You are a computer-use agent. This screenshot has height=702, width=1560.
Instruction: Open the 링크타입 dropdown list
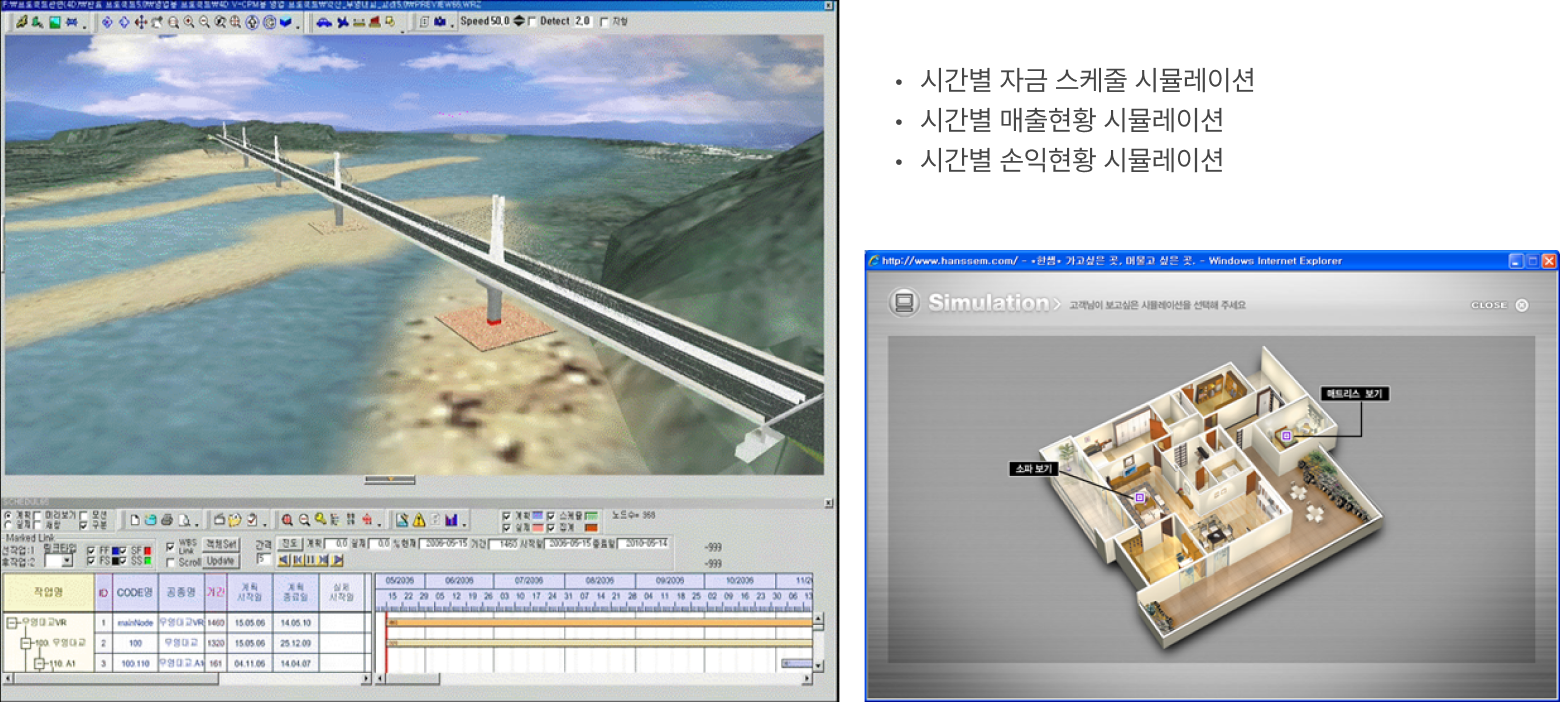pos(66,562)
